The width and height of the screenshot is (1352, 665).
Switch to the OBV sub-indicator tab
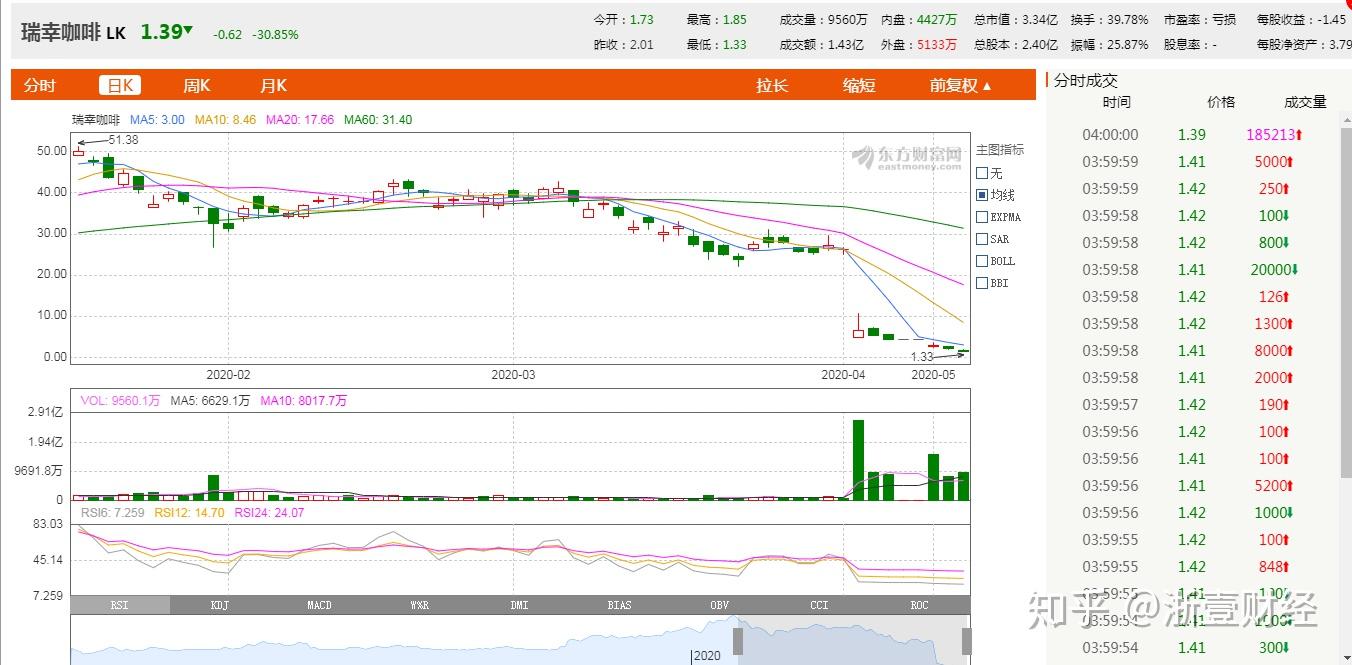pos(719,605)
